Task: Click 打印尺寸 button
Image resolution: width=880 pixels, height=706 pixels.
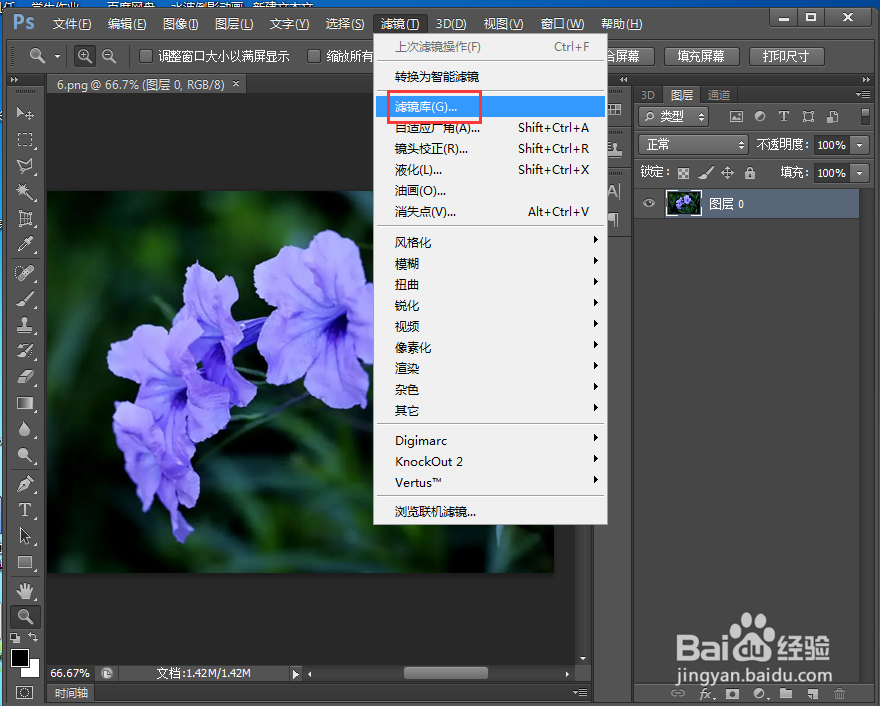Action: [786, 56]
